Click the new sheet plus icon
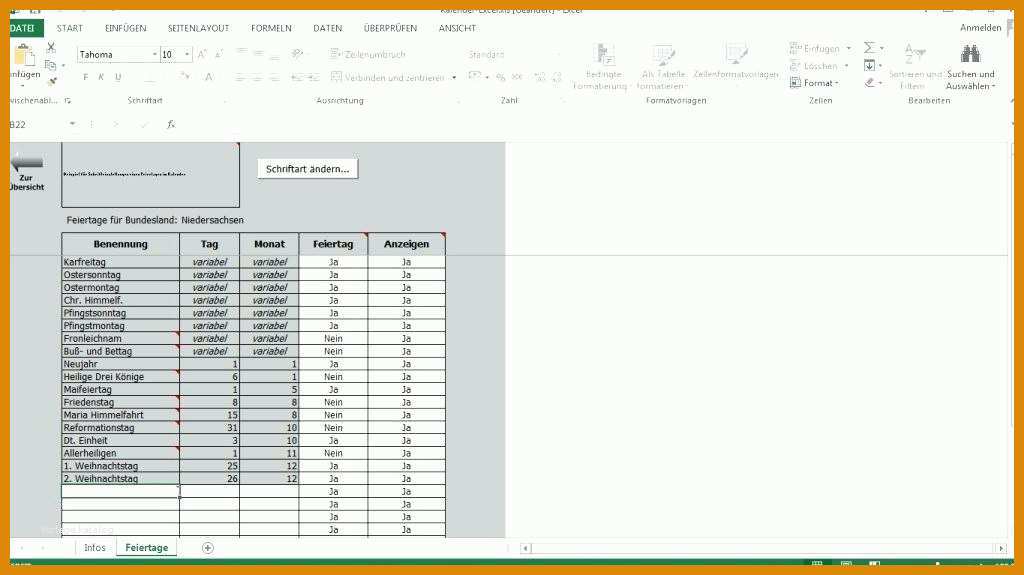The image size is (1024, 575). click(208, 548)
